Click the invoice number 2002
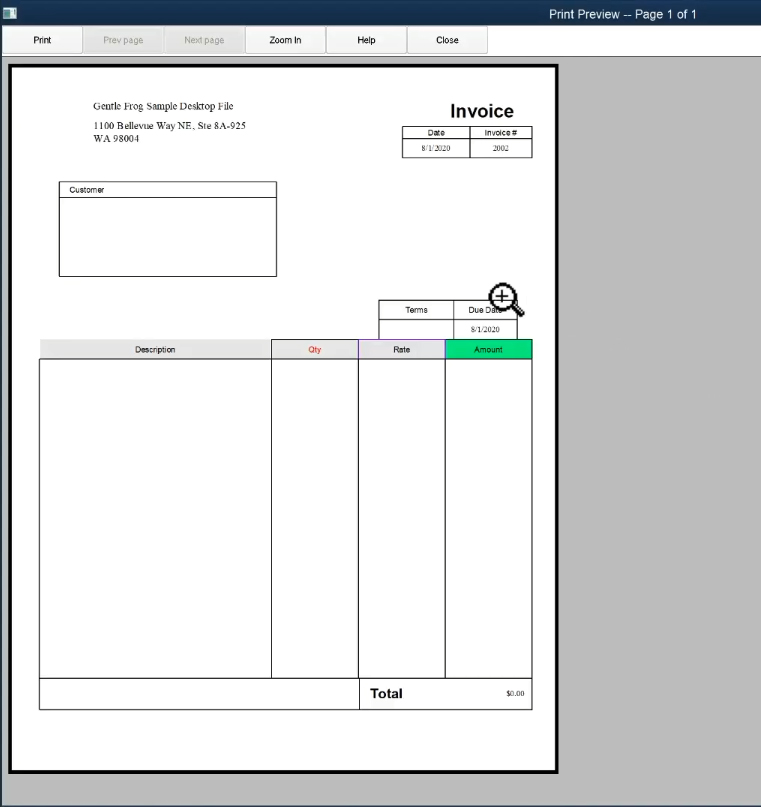Screen dimensions: 761x807 (501, 148)
